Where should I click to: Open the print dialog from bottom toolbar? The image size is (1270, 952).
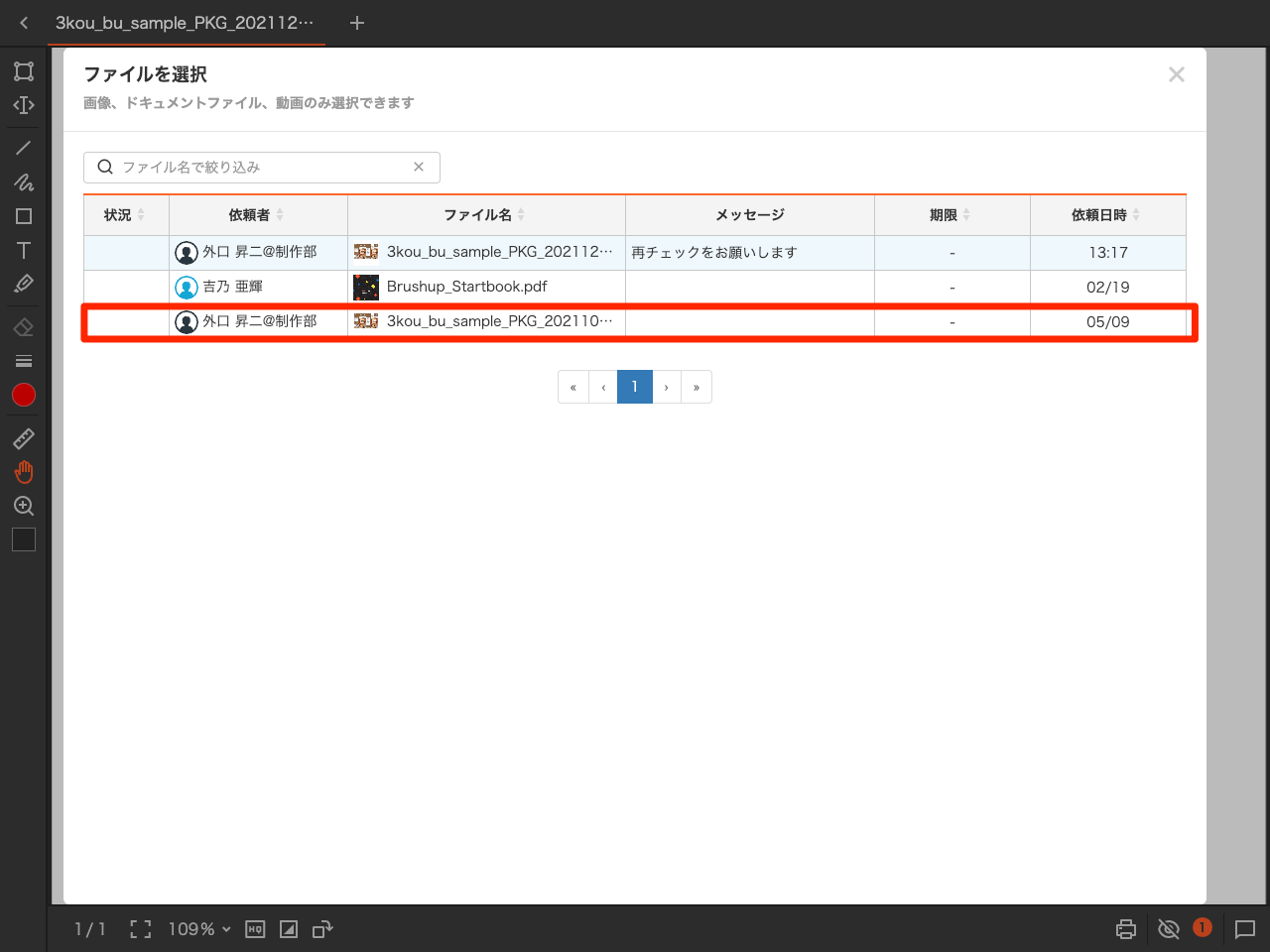1125,929
